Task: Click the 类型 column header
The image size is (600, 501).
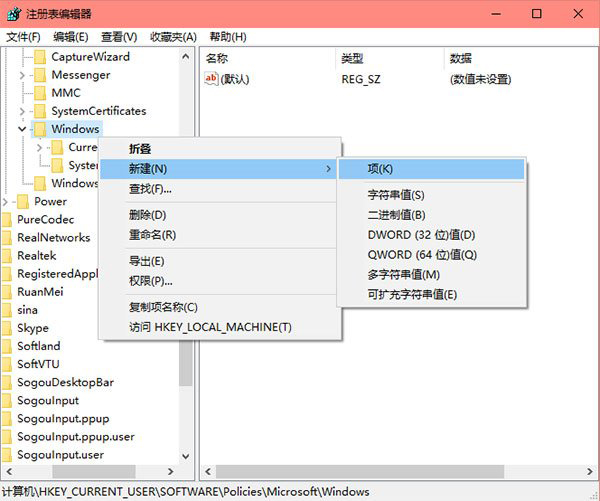Action: tap(390, 59)
